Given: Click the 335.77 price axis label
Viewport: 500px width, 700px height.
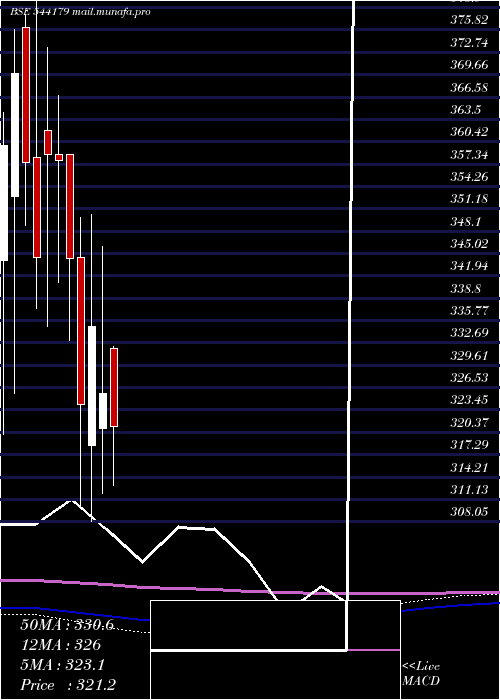Looking at the screenshot, I should tap(469, 311).
